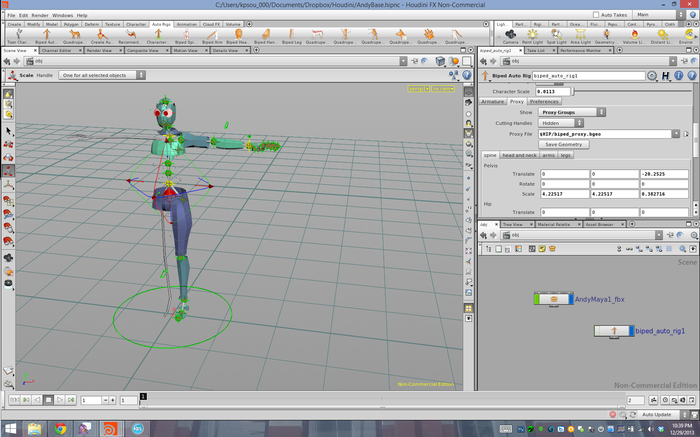Toggle green flag on AndyMaya1_fbx node

[x=536, y=299]
